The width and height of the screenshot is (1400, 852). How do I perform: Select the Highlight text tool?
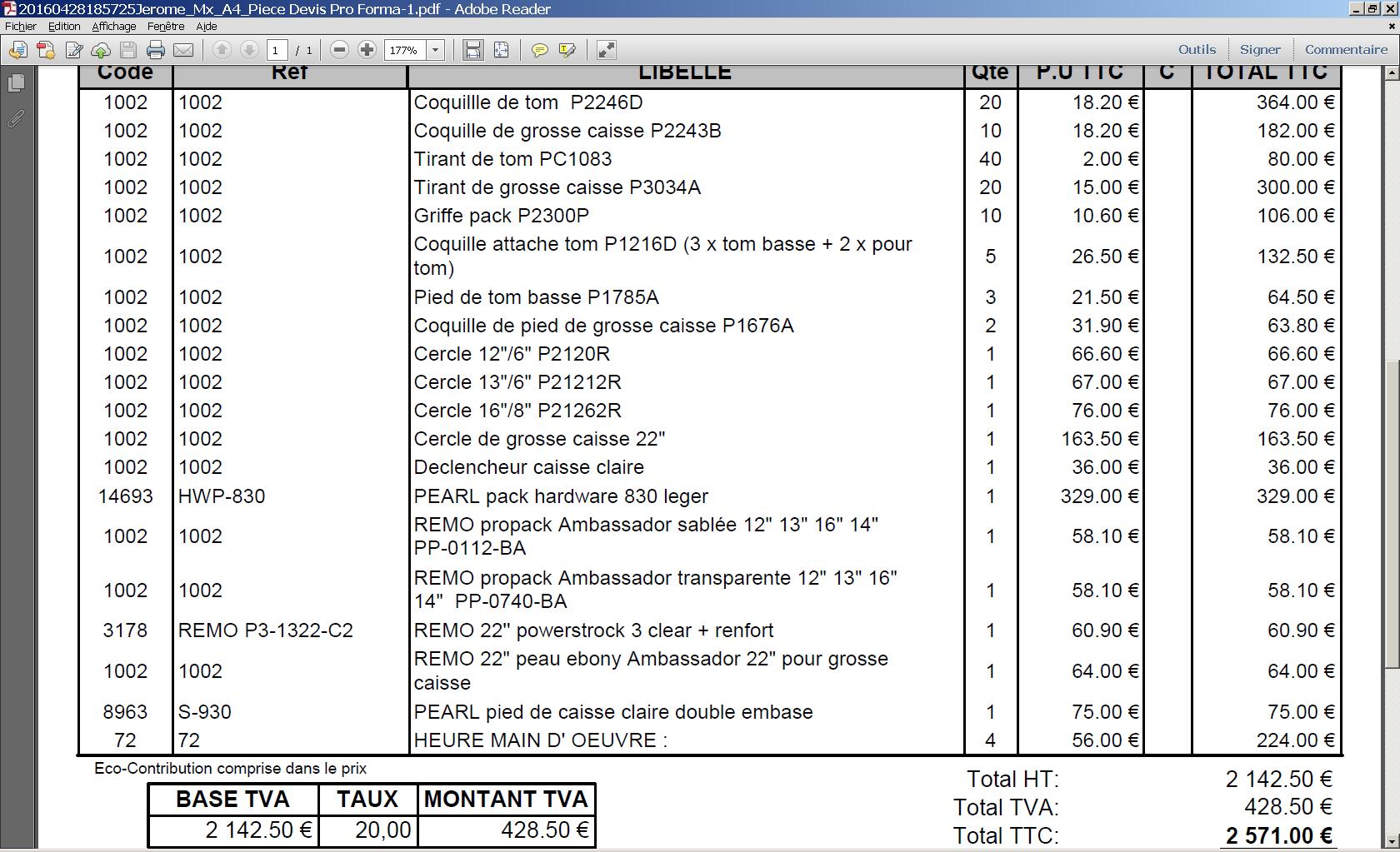pos(567,50)
